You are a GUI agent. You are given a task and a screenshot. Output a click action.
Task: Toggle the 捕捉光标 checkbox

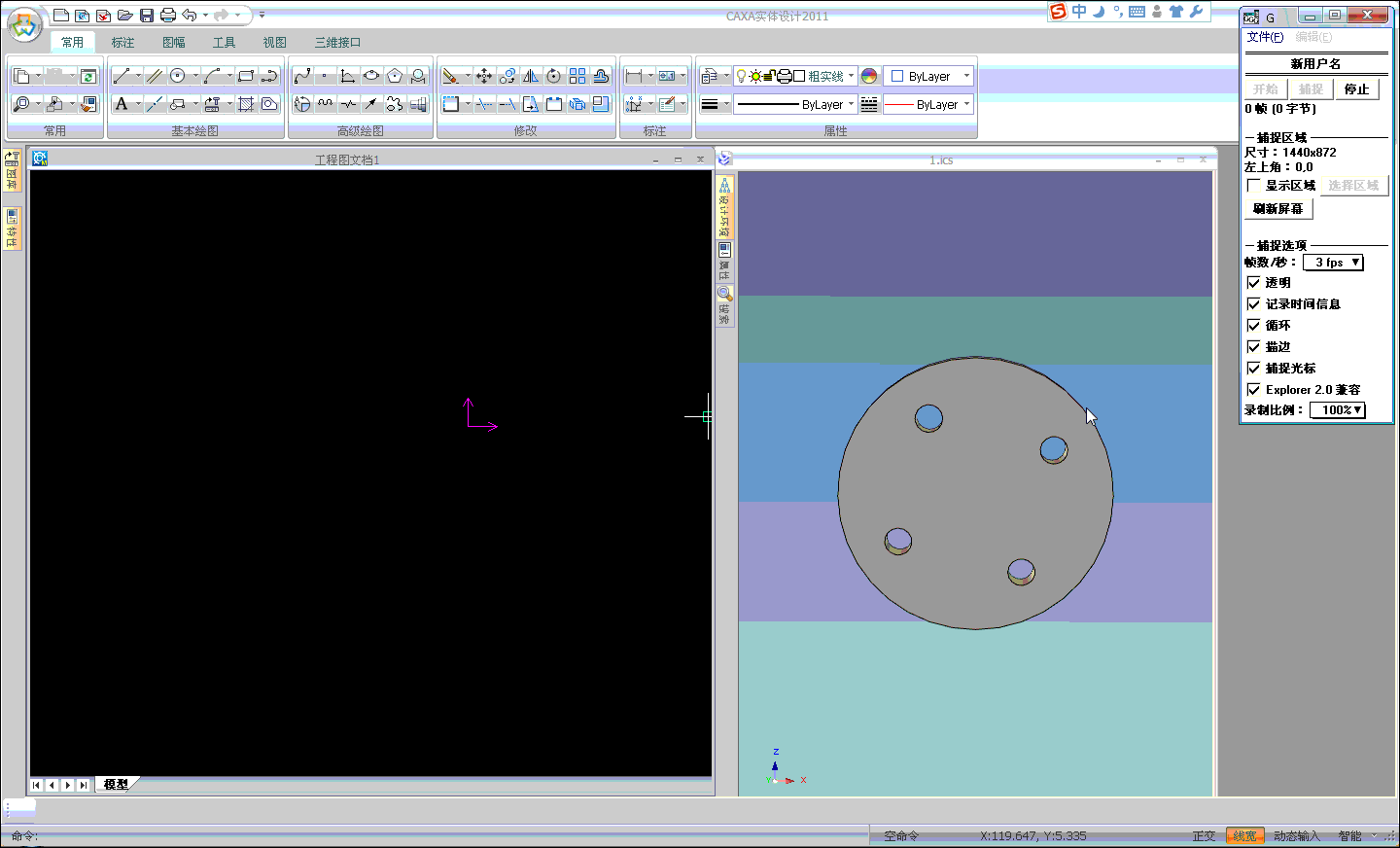point(1254,369)
